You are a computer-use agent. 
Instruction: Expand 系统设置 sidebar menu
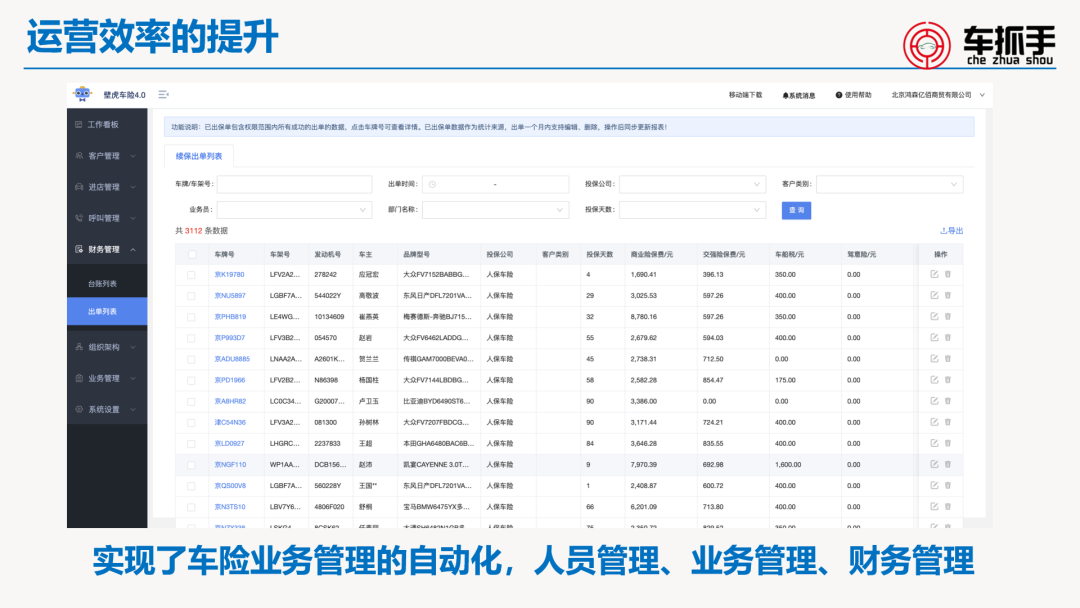[x=107, y=409]
